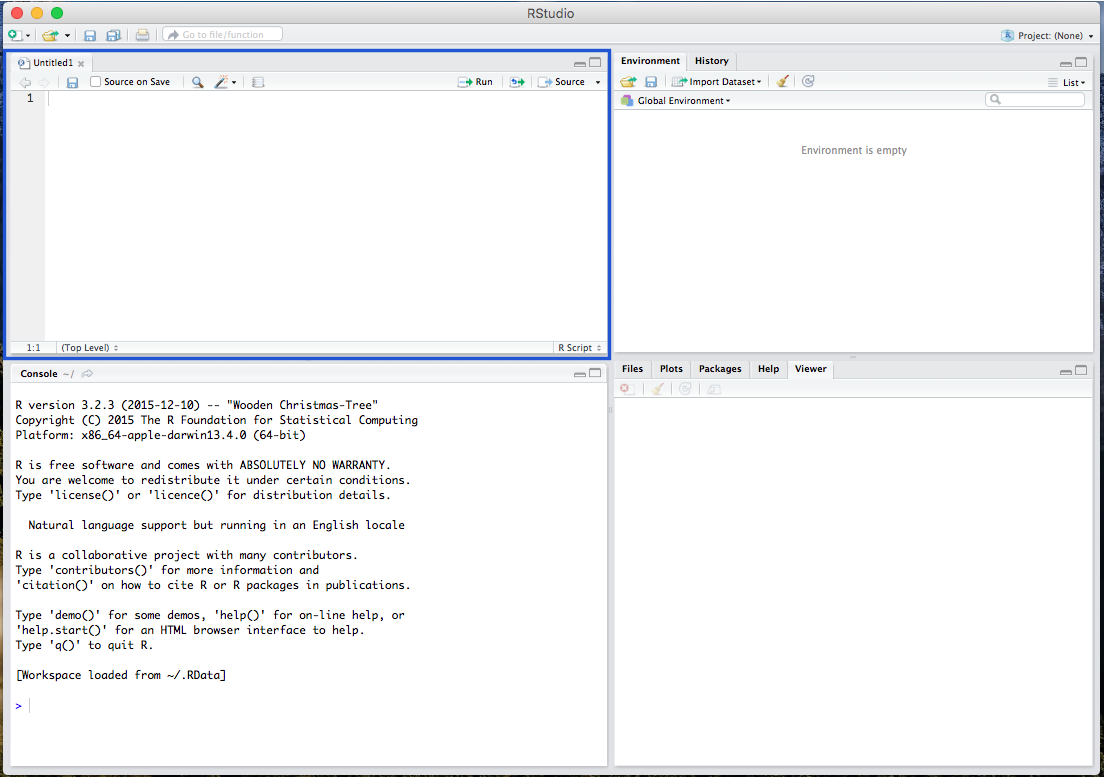The width and height of the screenshot is (1104, 777).
Task: Click inside the Go to file/function box
Action: [221, 33]
